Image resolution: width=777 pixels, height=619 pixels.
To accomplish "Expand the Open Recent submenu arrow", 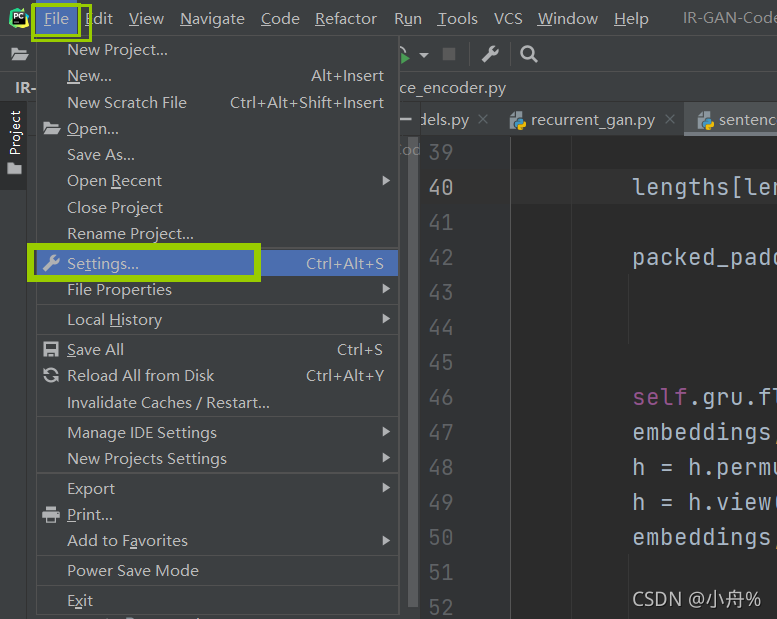I will click(386, 180).
